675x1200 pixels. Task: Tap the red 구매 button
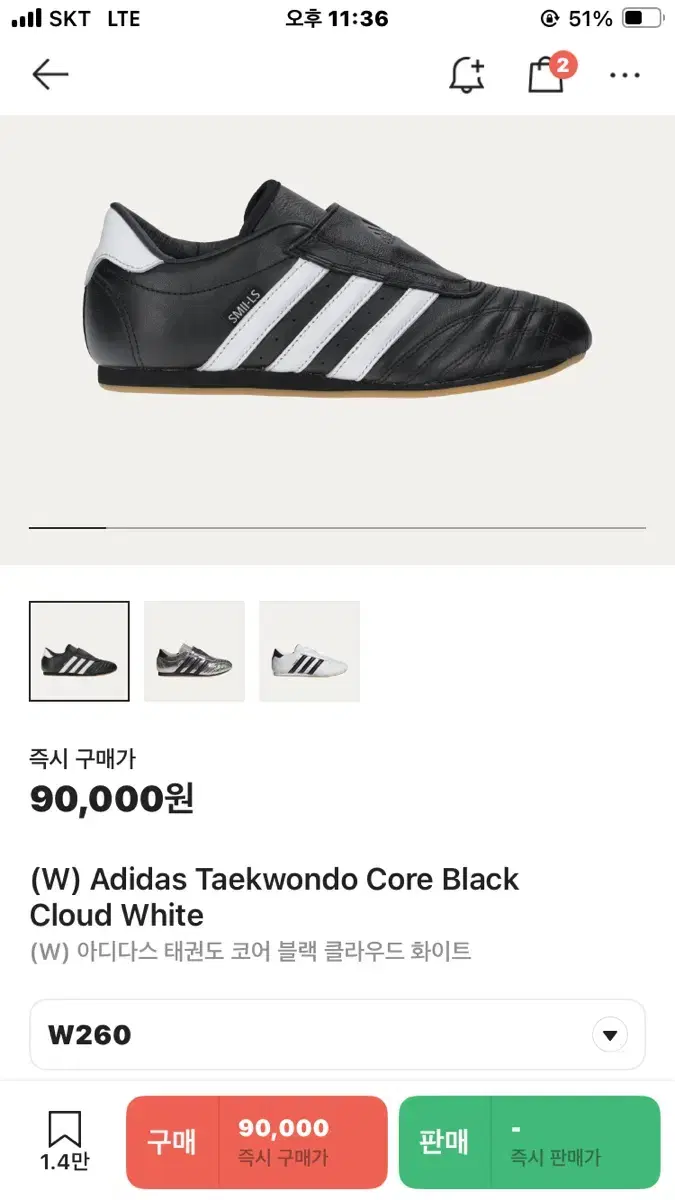(x=173, y=1142)
